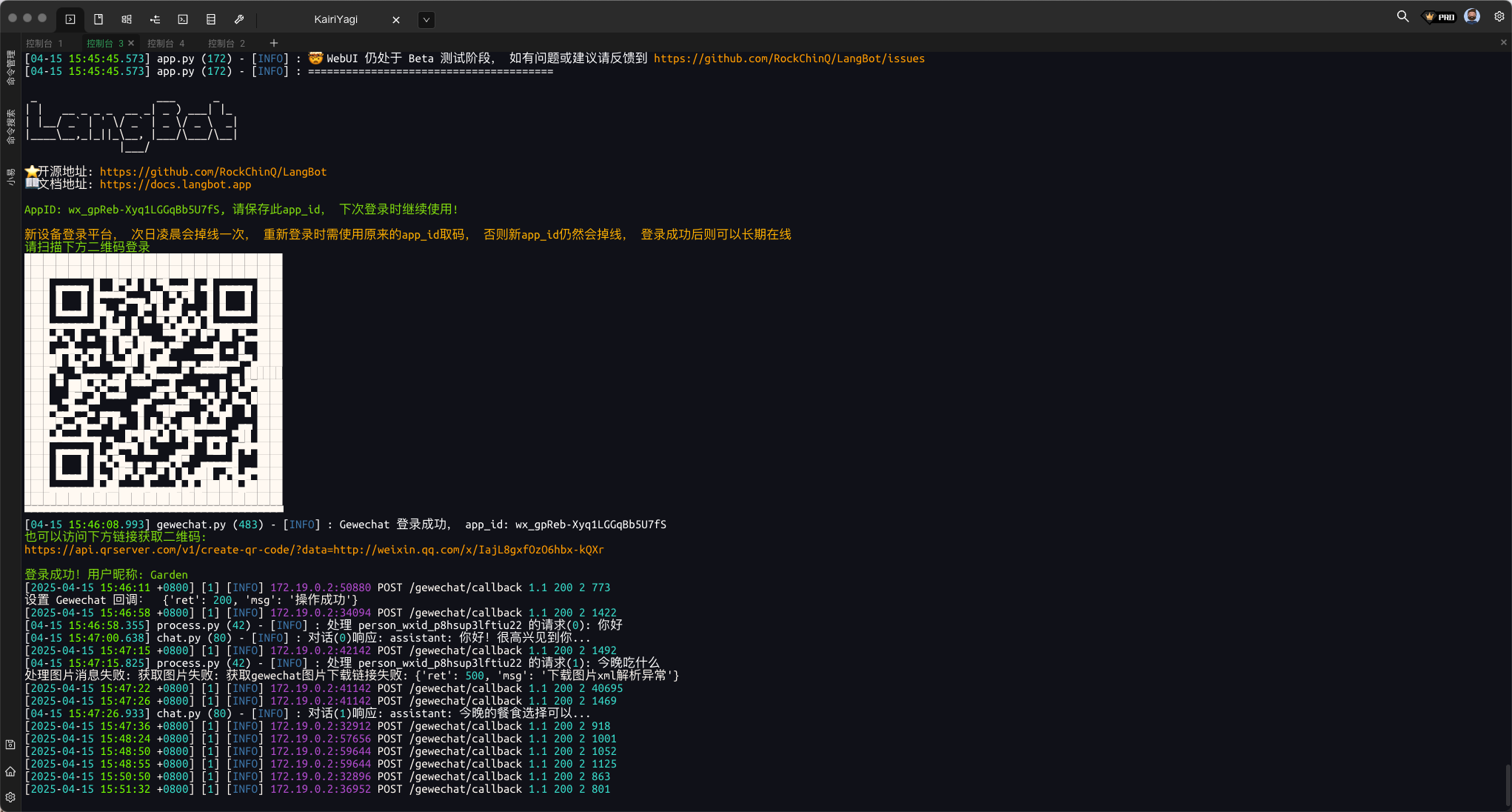Viewport: 1512px width, 812px height.
Task: Open the wrench tools icon
Action: point(239,19)
